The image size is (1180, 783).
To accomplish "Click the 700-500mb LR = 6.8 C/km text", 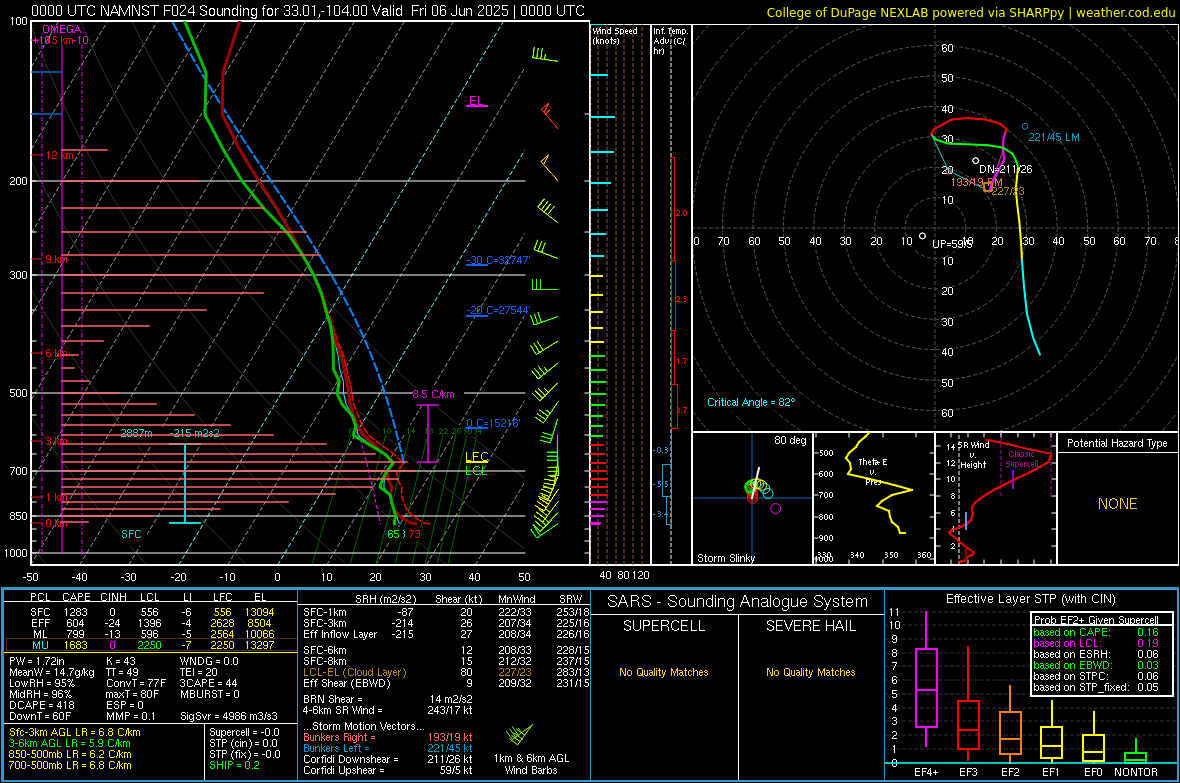I will click(70, 765).
